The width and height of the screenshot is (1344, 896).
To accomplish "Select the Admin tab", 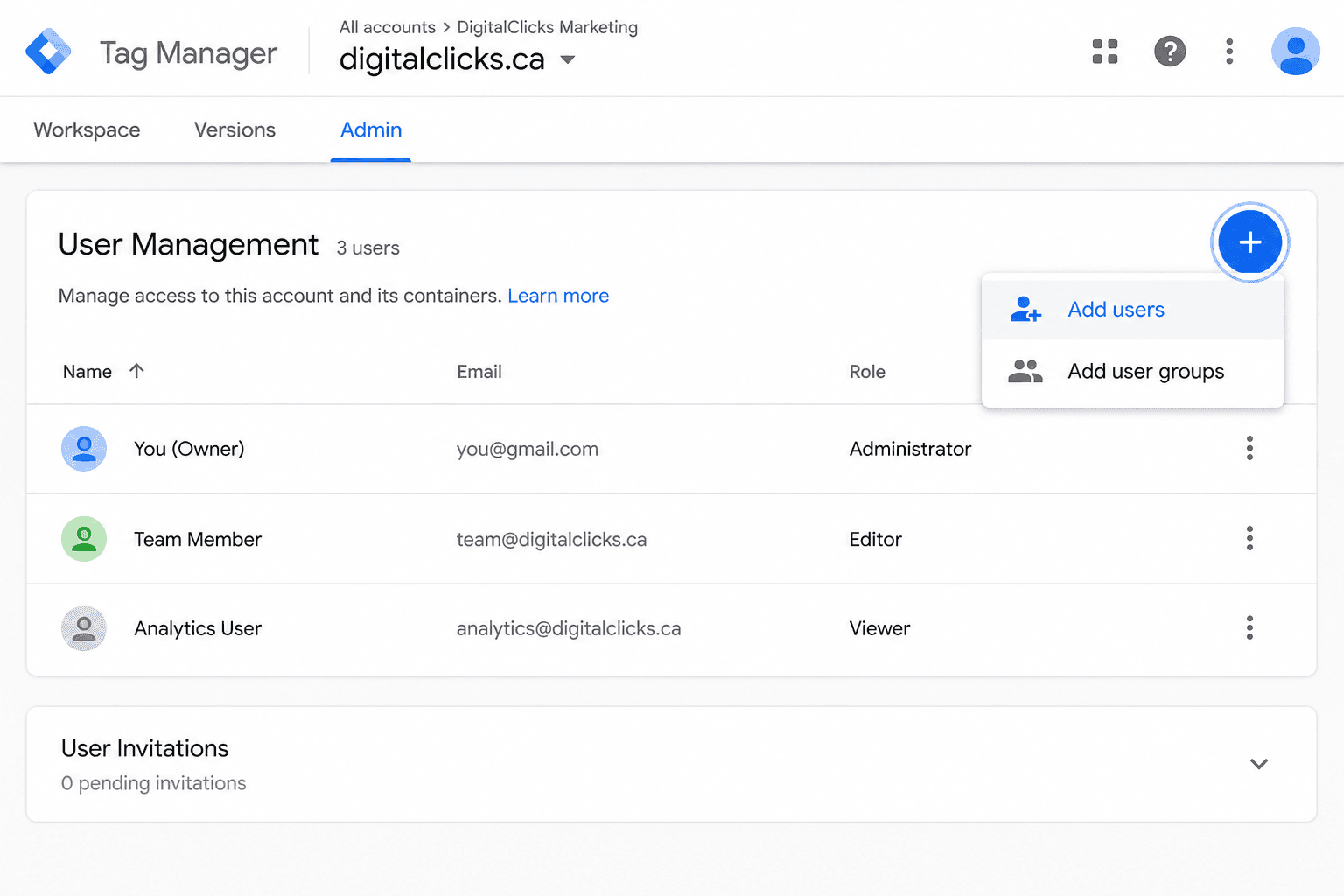I will (371, 129).
